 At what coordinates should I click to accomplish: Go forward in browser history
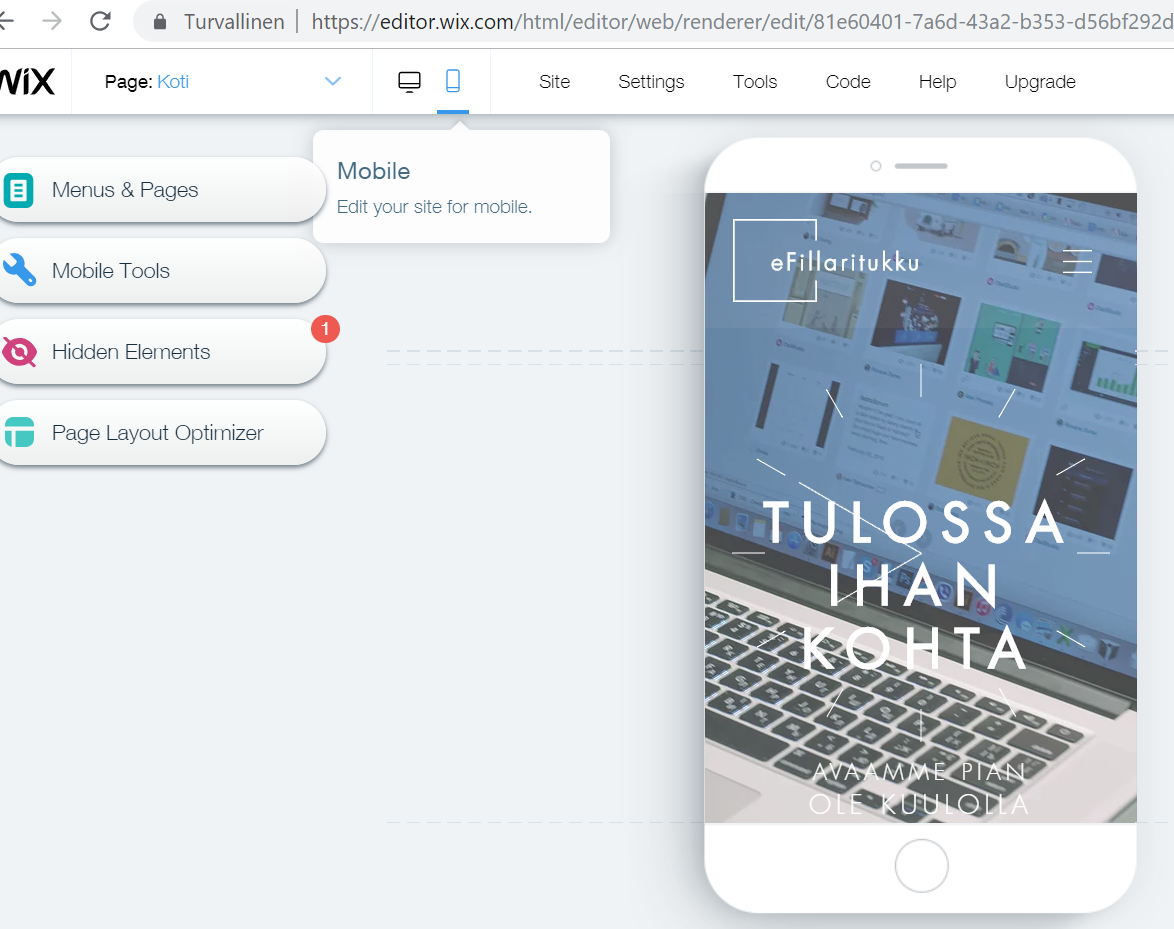point(52,21)
